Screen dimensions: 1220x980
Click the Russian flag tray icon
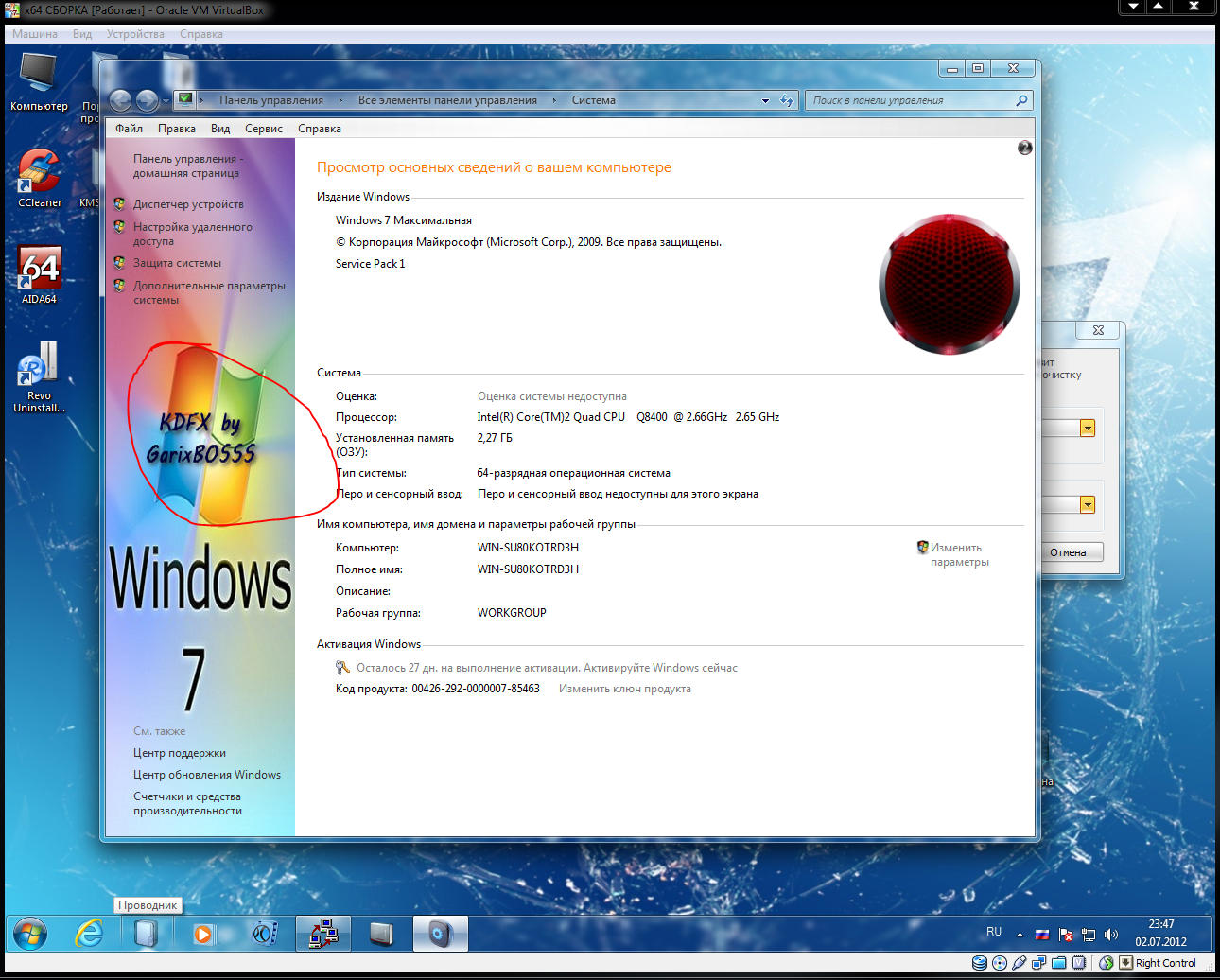point(1042,935)
